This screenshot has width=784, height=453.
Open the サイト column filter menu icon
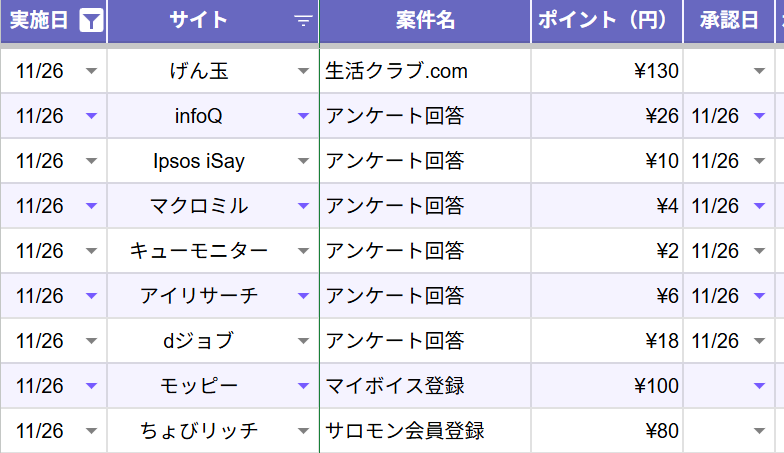[x=303, y=21]
